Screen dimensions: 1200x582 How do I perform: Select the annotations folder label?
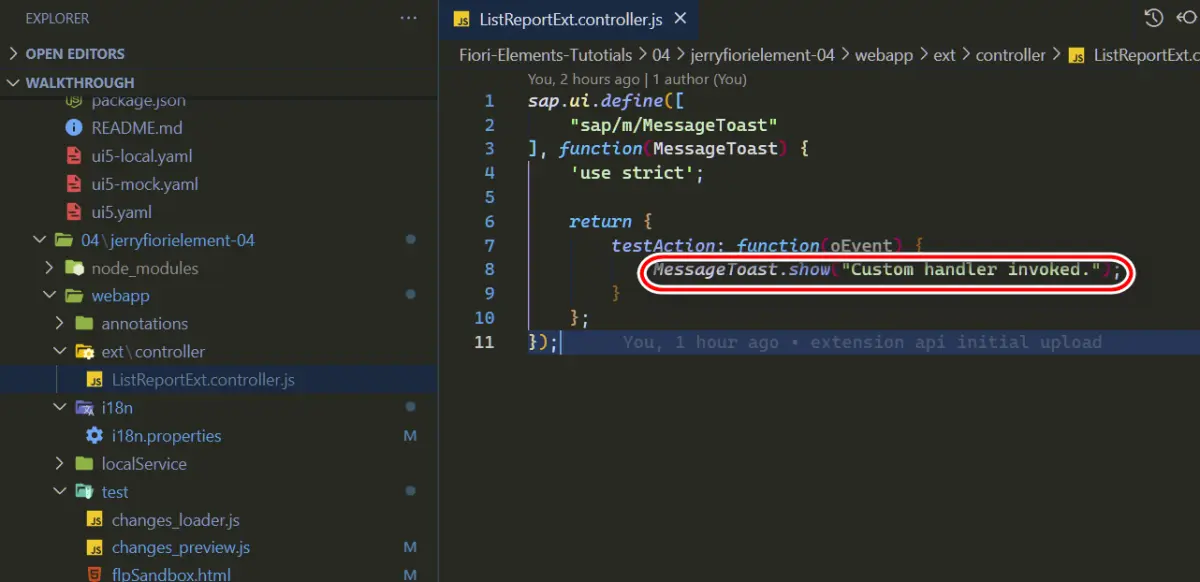pos(145,324)
